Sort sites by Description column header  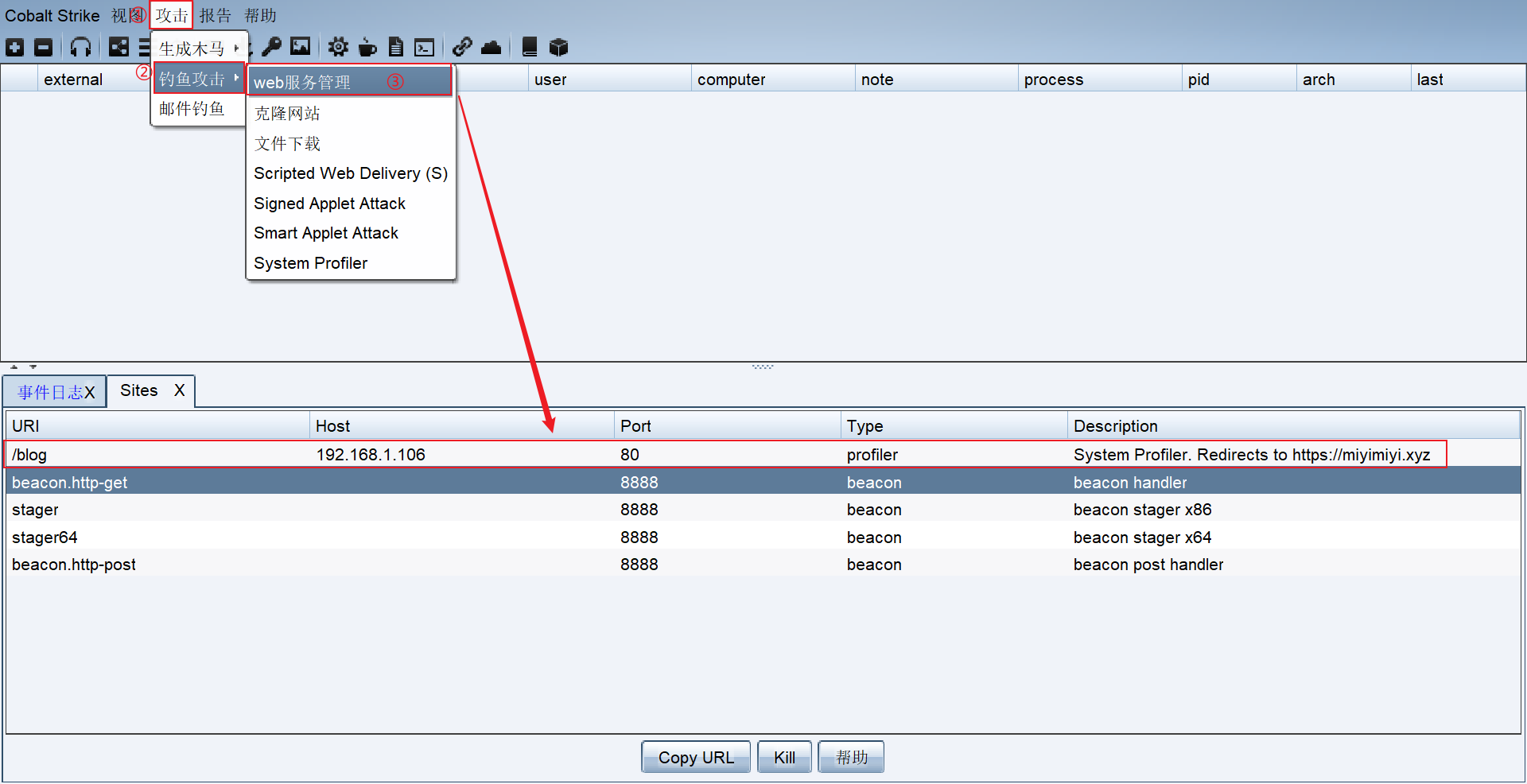point(1293,426)
